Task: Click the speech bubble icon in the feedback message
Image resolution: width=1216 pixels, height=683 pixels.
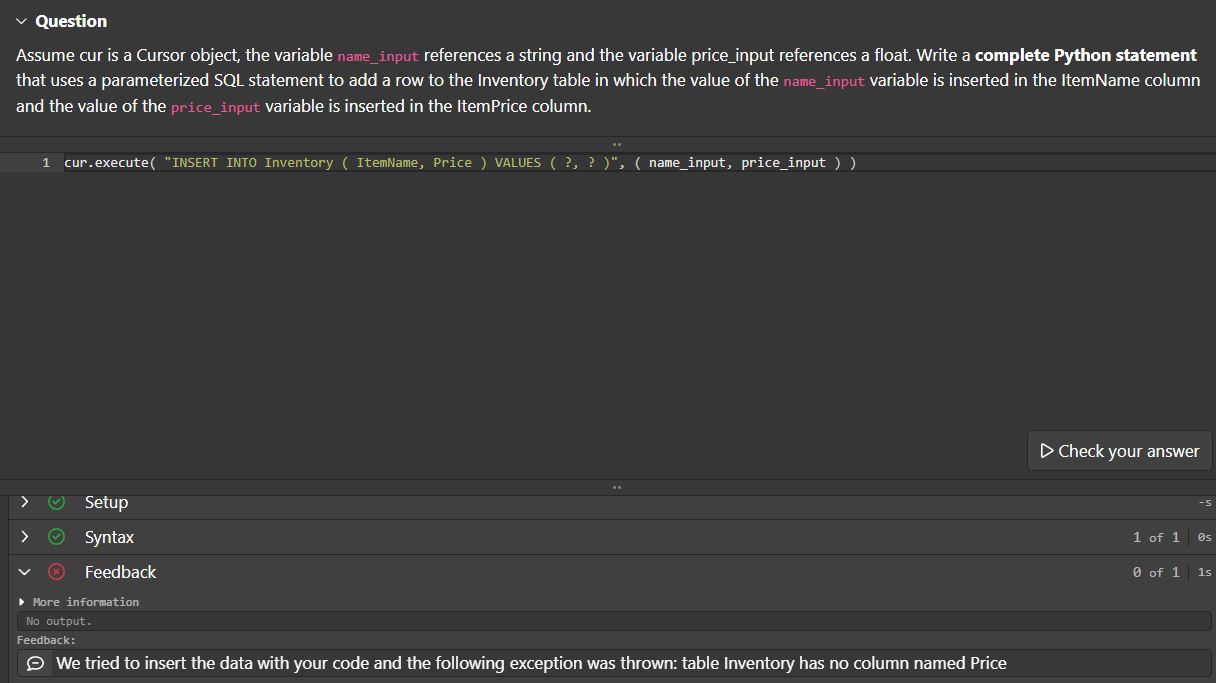Action: pos(35,663)
